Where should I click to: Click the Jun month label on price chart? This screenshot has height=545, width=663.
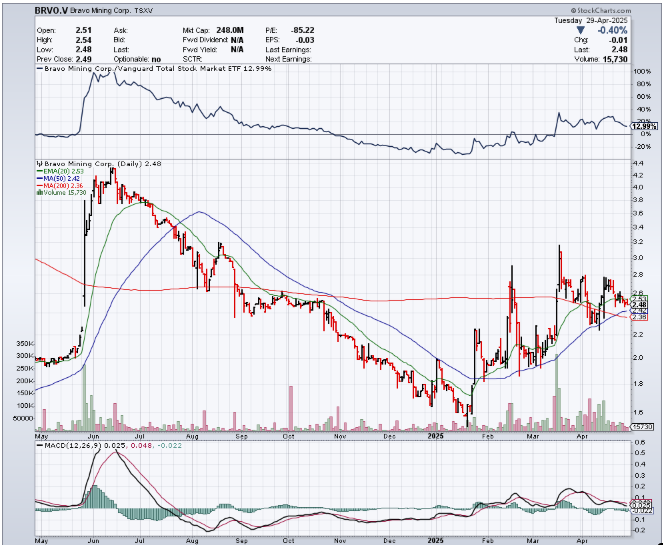(94, 435)
